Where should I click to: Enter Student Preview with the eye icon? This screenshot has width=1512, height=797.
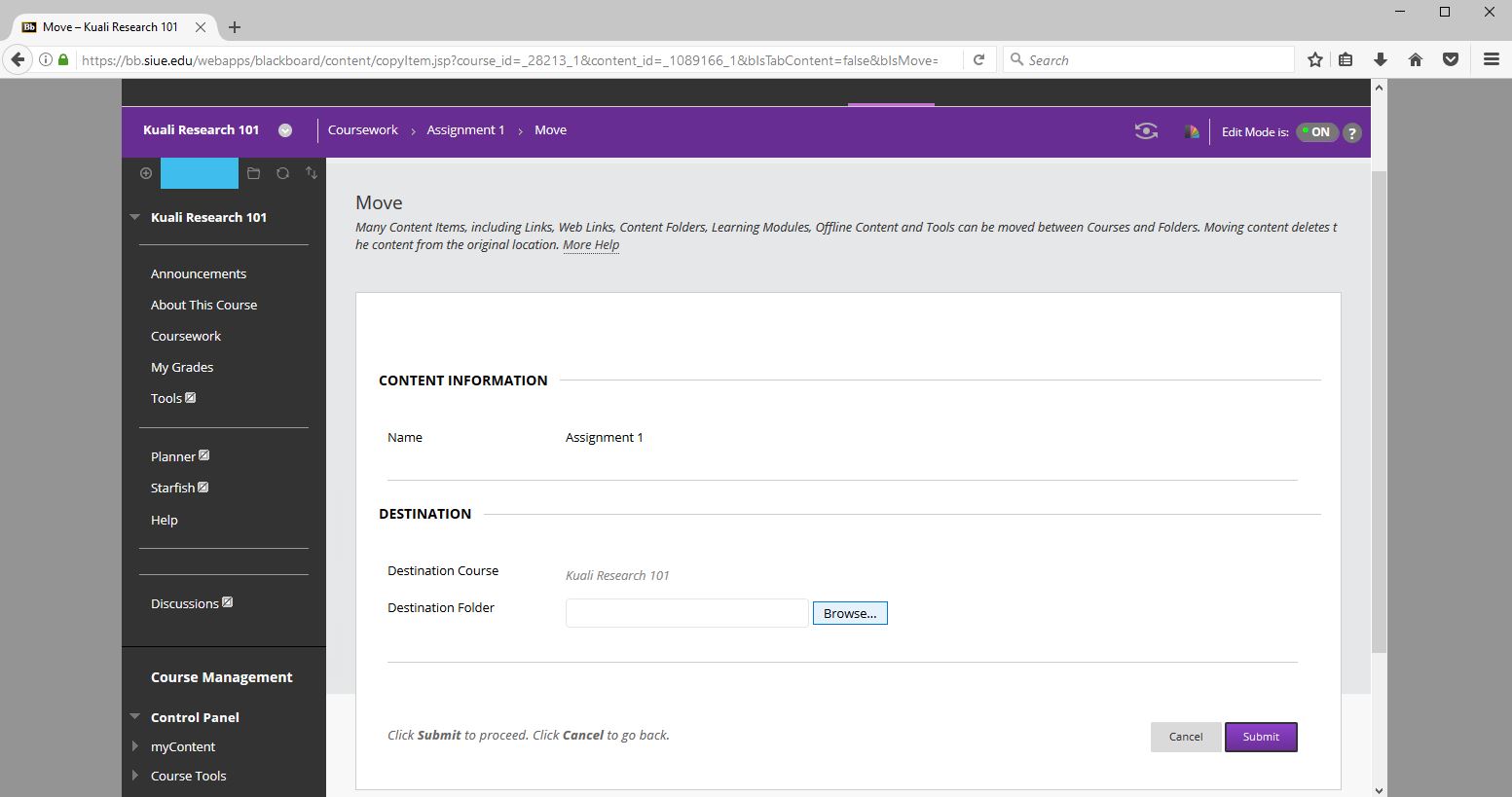1146,131
